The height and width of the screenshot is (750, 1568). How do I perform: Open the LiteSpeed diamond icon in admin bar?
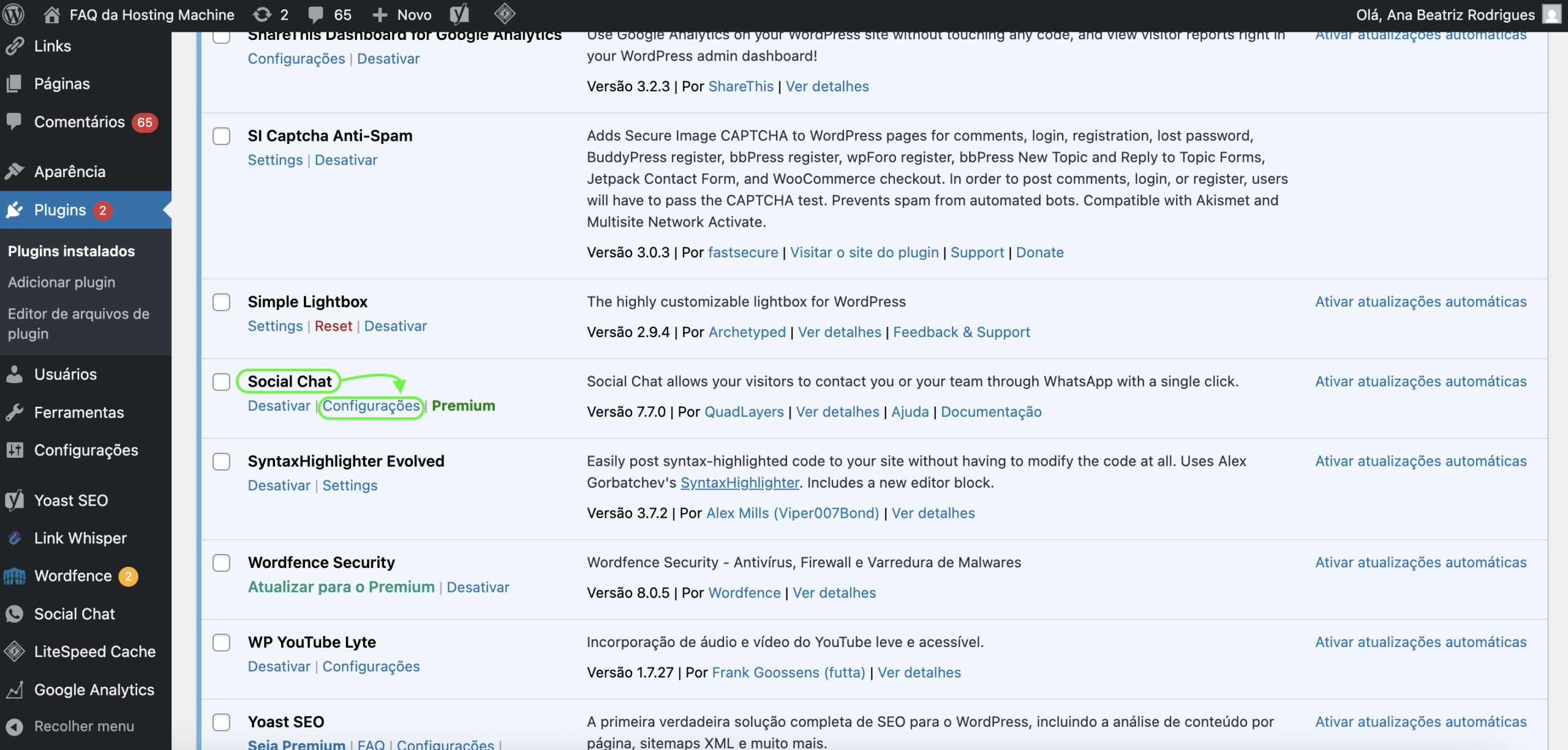pos(505,13)
